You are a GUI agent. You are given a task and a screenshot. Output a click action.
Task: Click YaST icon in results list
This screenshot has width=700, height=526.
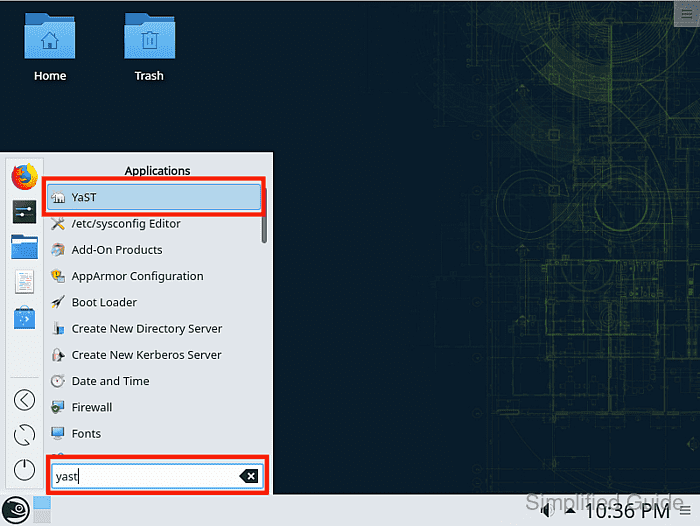point(58,197)
